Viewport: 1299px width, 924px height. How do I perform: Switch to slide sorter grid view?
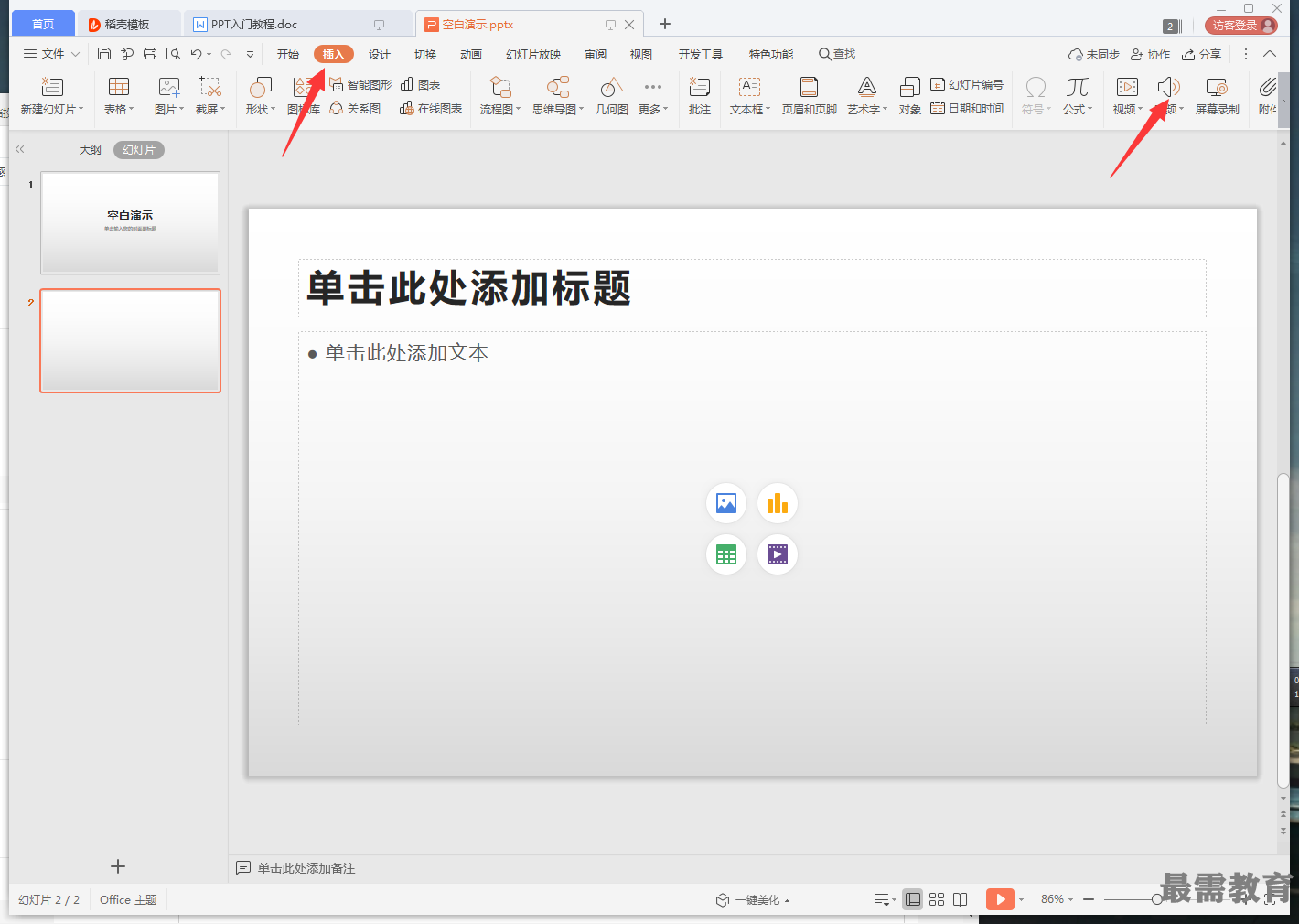937,899
